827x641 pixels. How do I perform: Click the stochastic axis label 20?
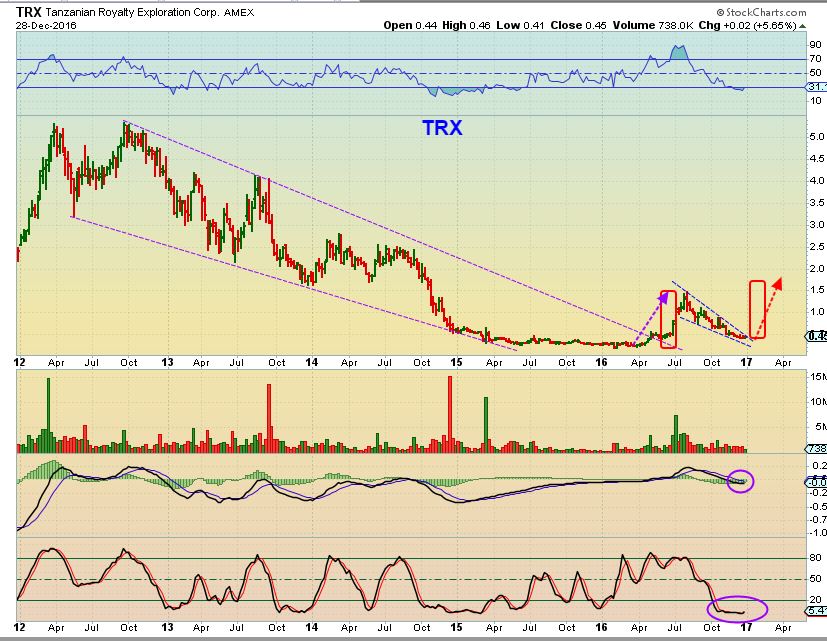(x=815, y=600)
